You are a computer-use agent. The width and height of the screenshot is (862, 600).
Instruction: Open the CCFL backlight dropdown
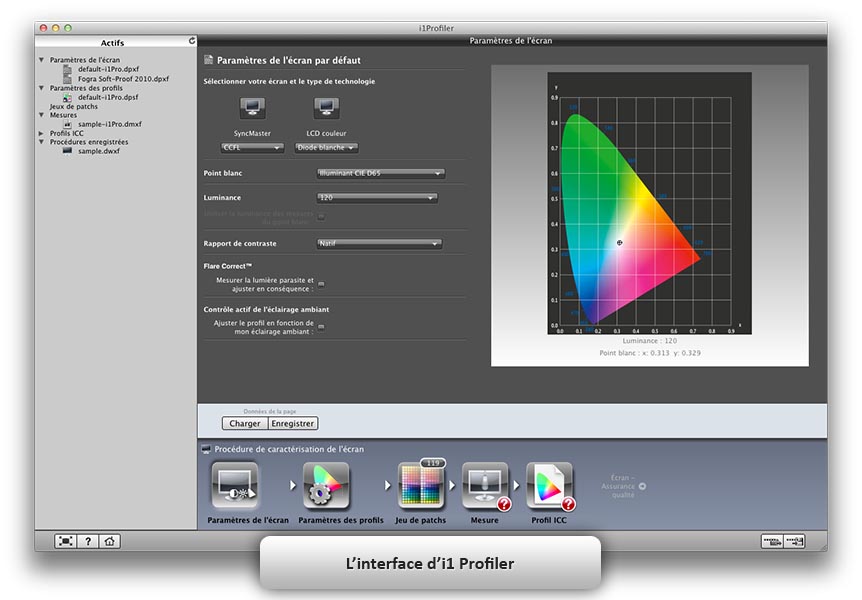252,147
